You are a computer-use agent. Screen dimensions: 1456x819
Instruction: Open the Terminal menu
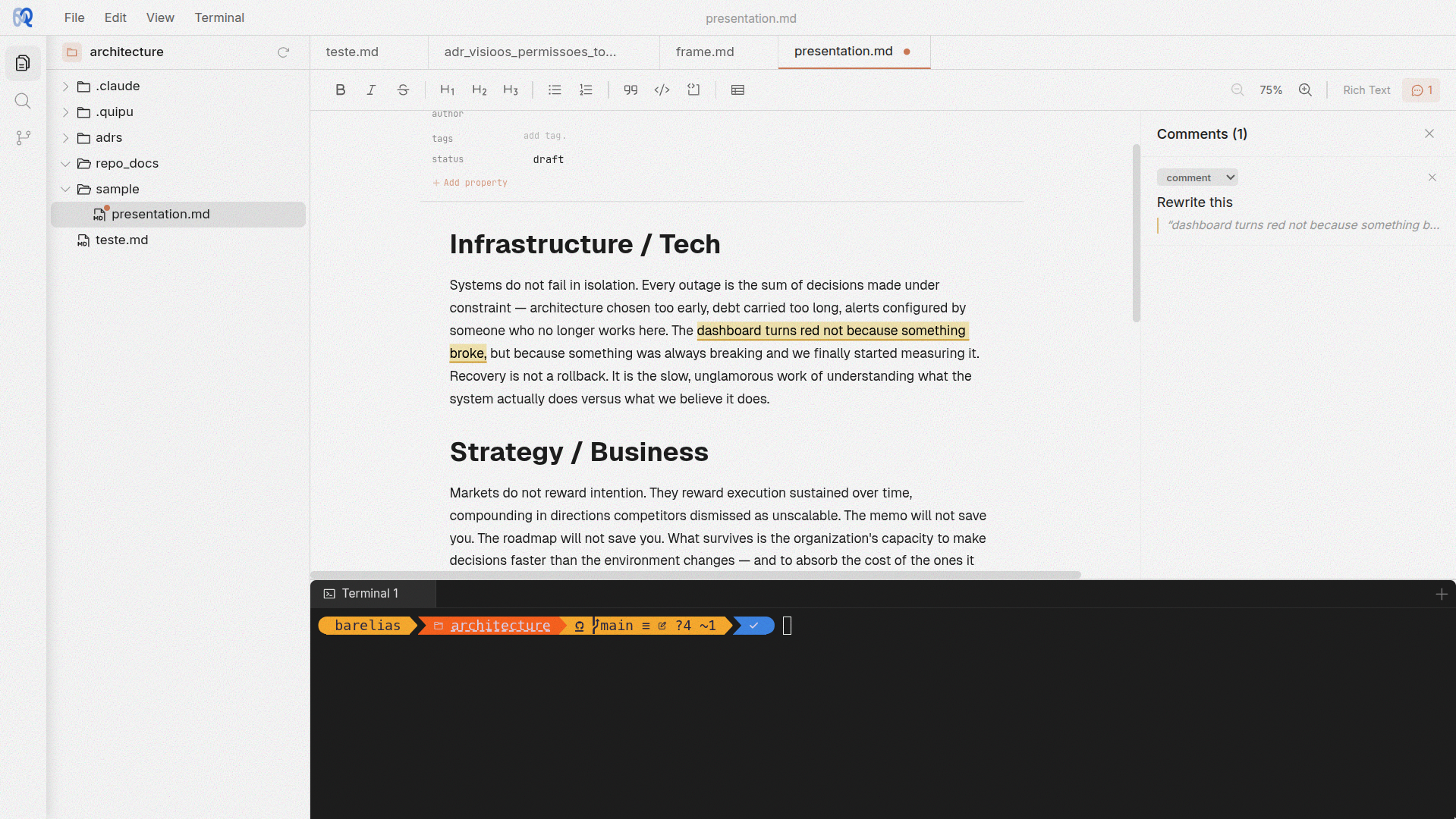tap(219, 17)
